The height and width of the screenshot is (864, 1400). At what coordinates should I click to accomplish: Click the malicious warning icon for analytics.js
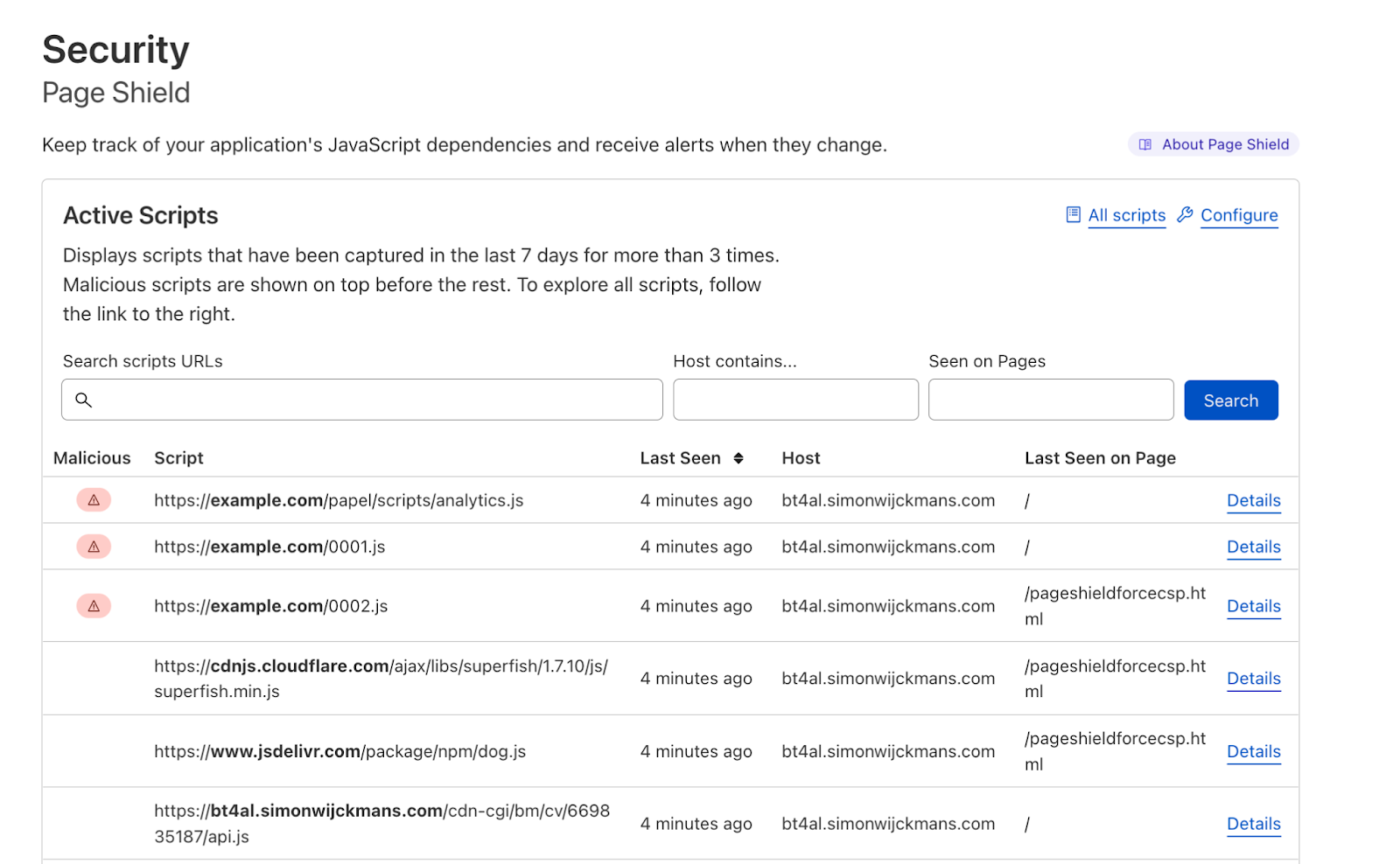click(x=94, y=500)
